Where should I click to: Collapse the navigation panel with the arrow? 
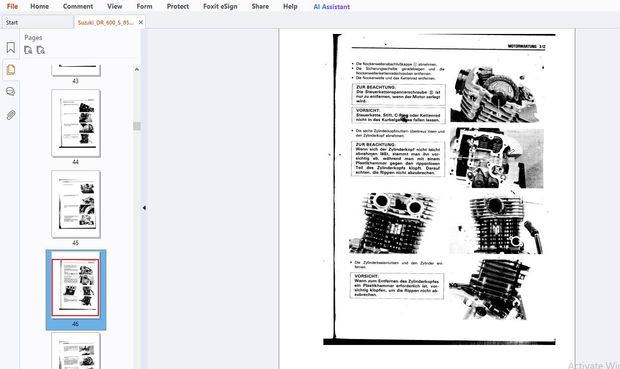pyautogui.click(x=144, y=208)
